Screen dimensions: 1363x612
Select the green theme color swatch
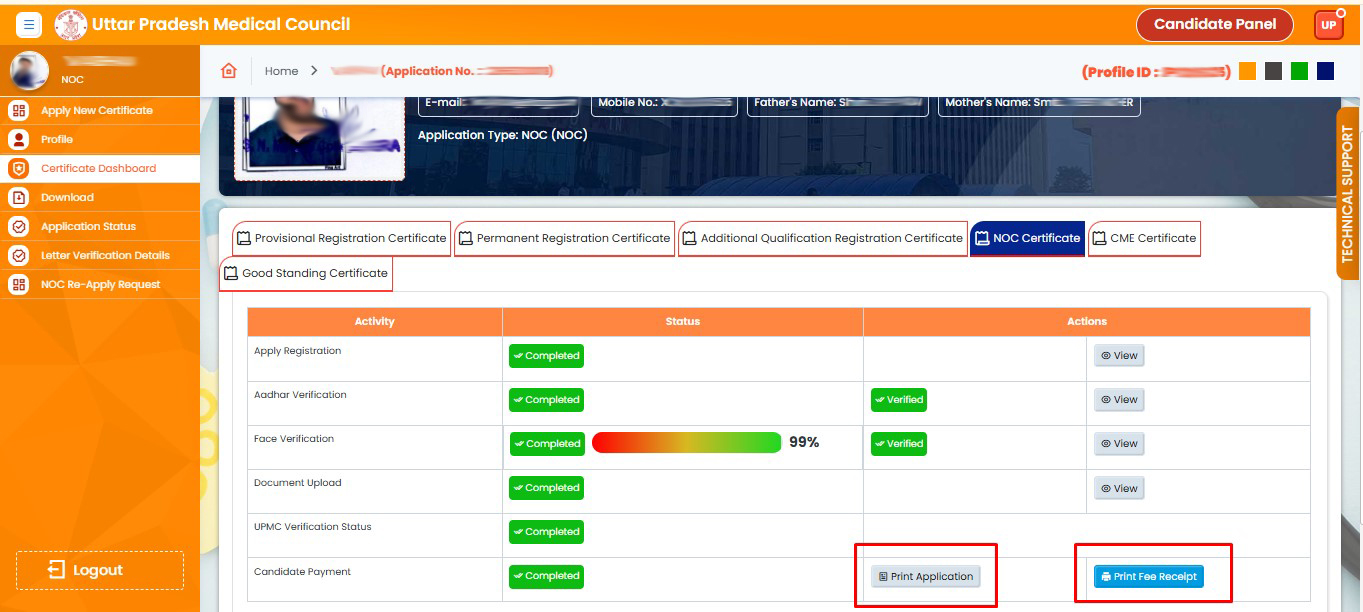tap(1299, 71)
